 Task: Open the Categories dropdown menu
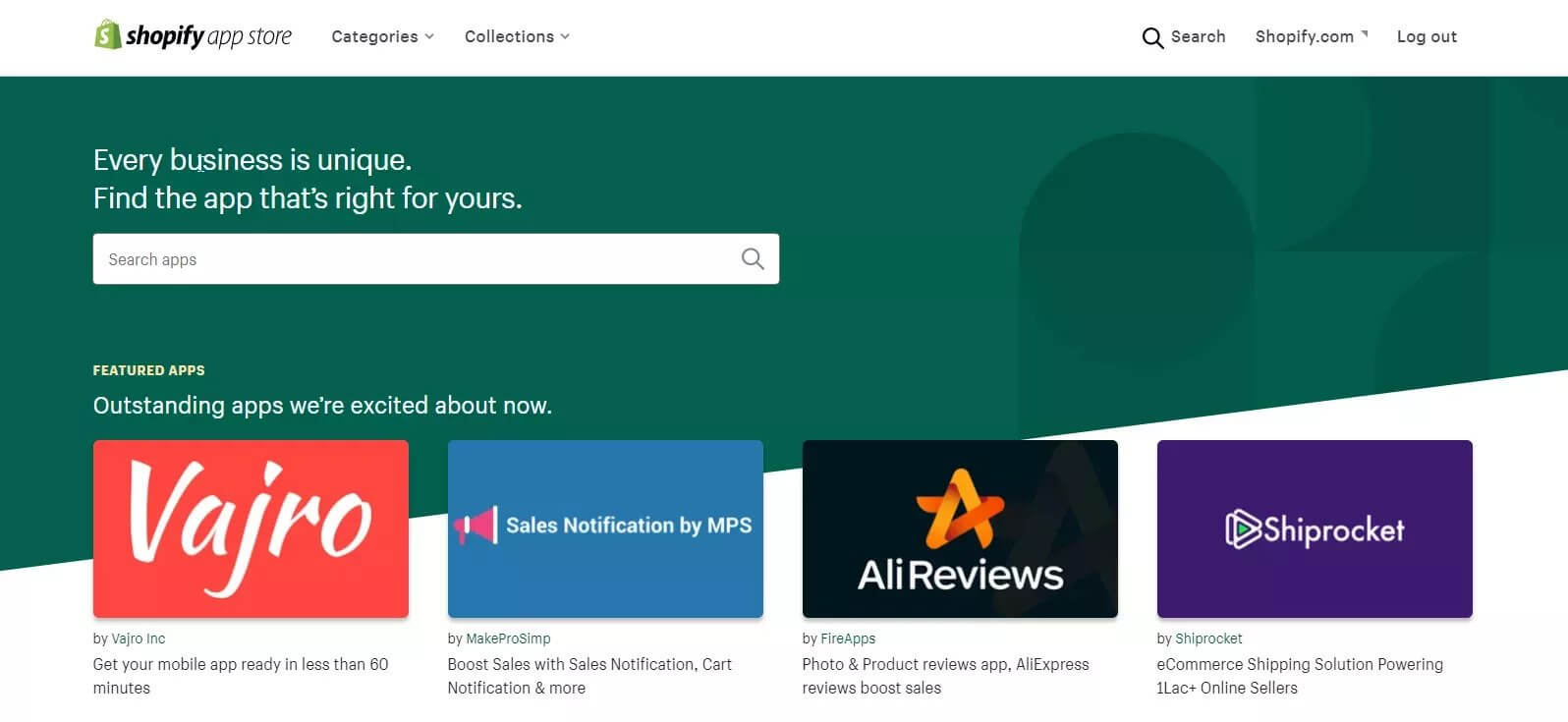tap(382, 36)
